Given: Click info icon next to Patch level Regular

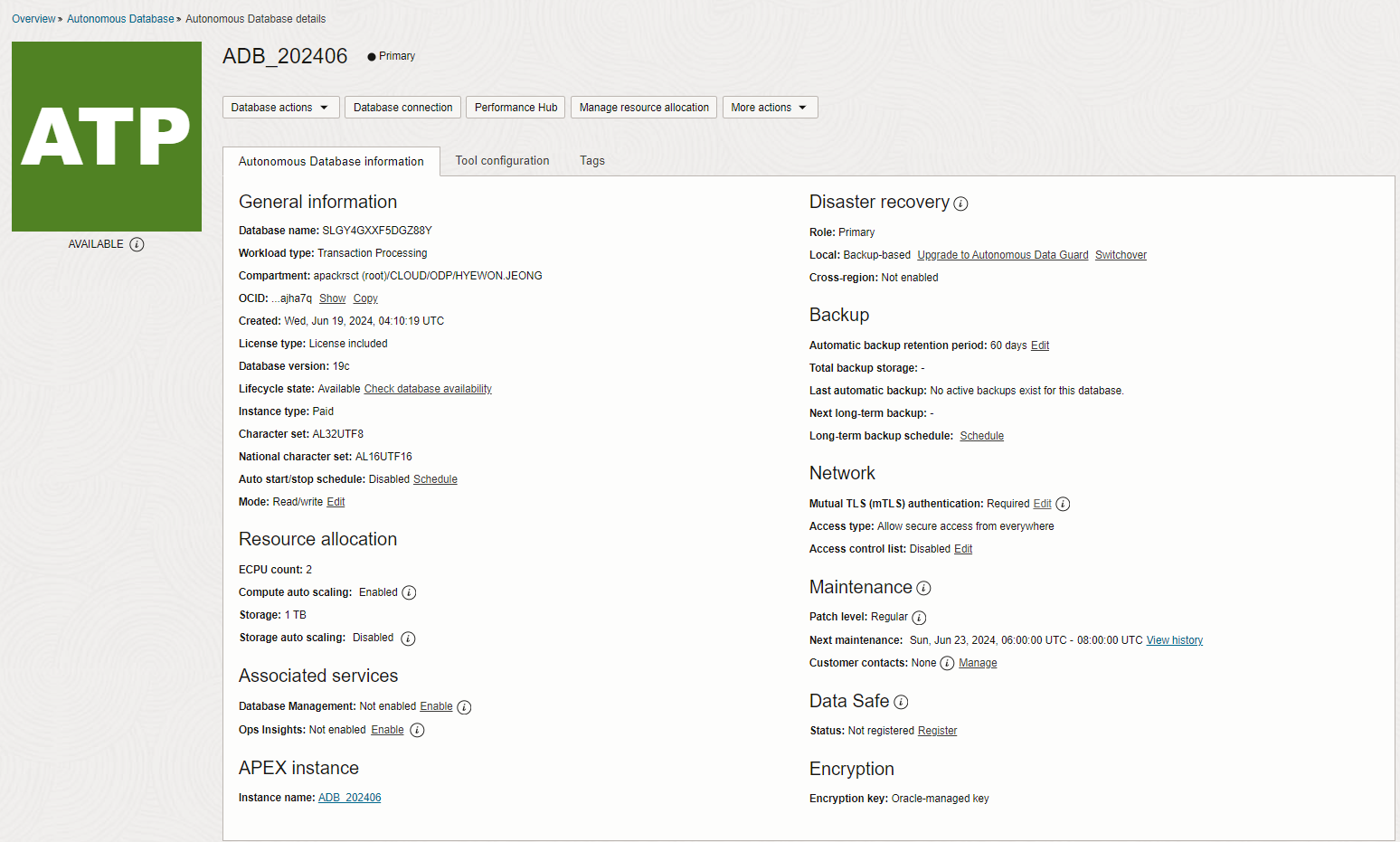Looking at the screenshot, I should [919, 618].
